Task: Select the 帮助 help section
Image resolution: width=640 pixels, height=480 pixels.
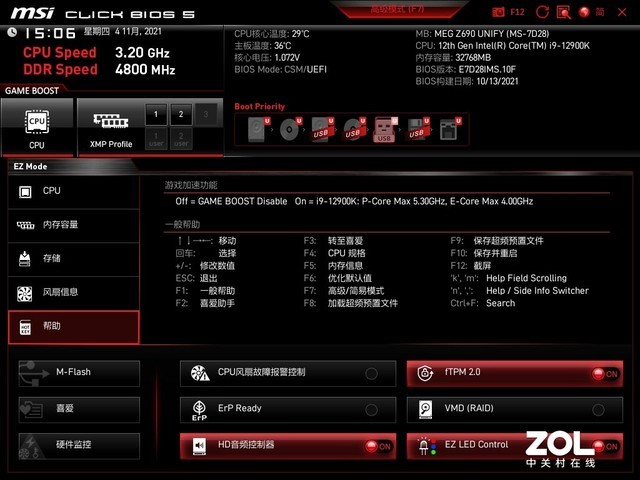Action: [73, 327]
